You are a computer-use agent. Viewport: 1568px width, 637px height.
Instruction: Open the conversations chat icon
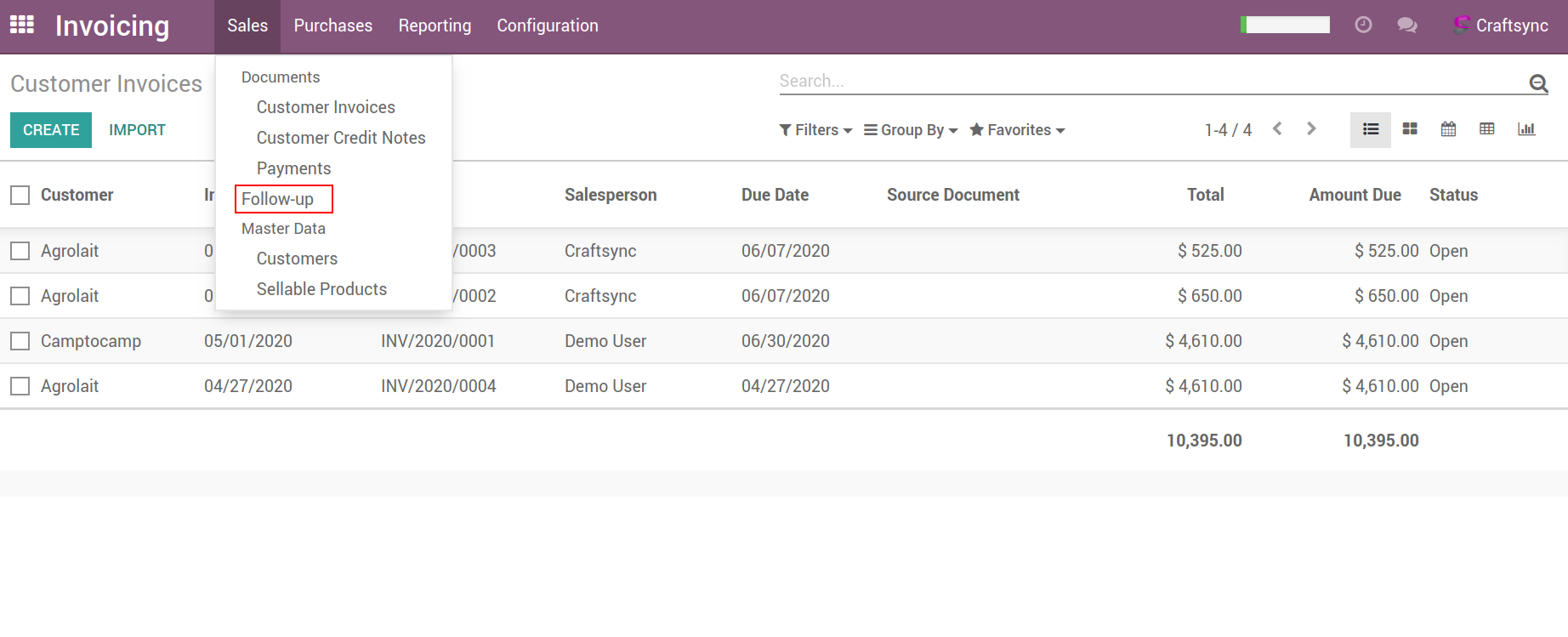point(1407,26)
